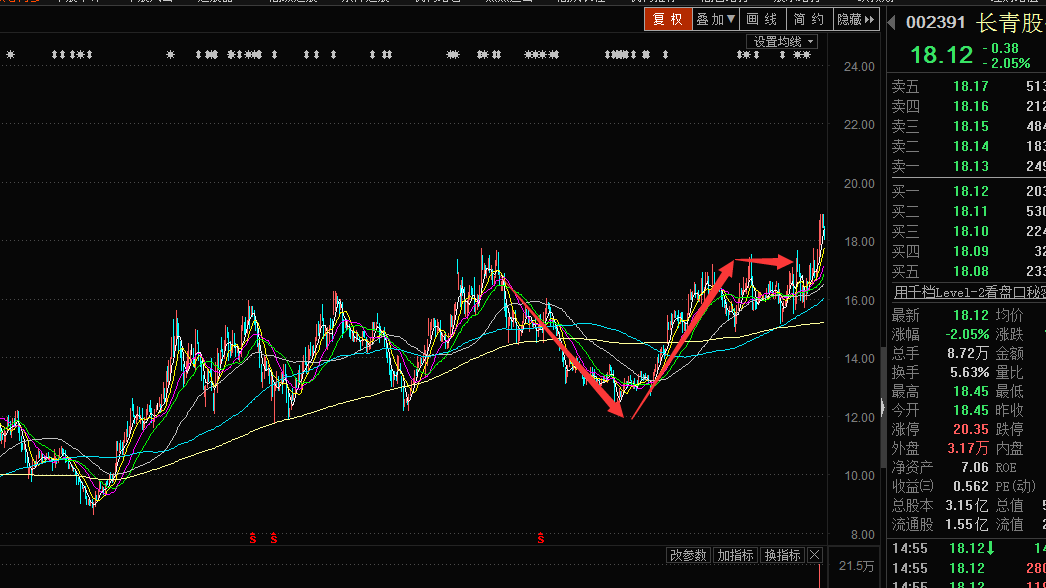The width and height of the screenshot is (1046, 588).
Task: Click 改参数 to modify indicator parameters
Action: 688,555
